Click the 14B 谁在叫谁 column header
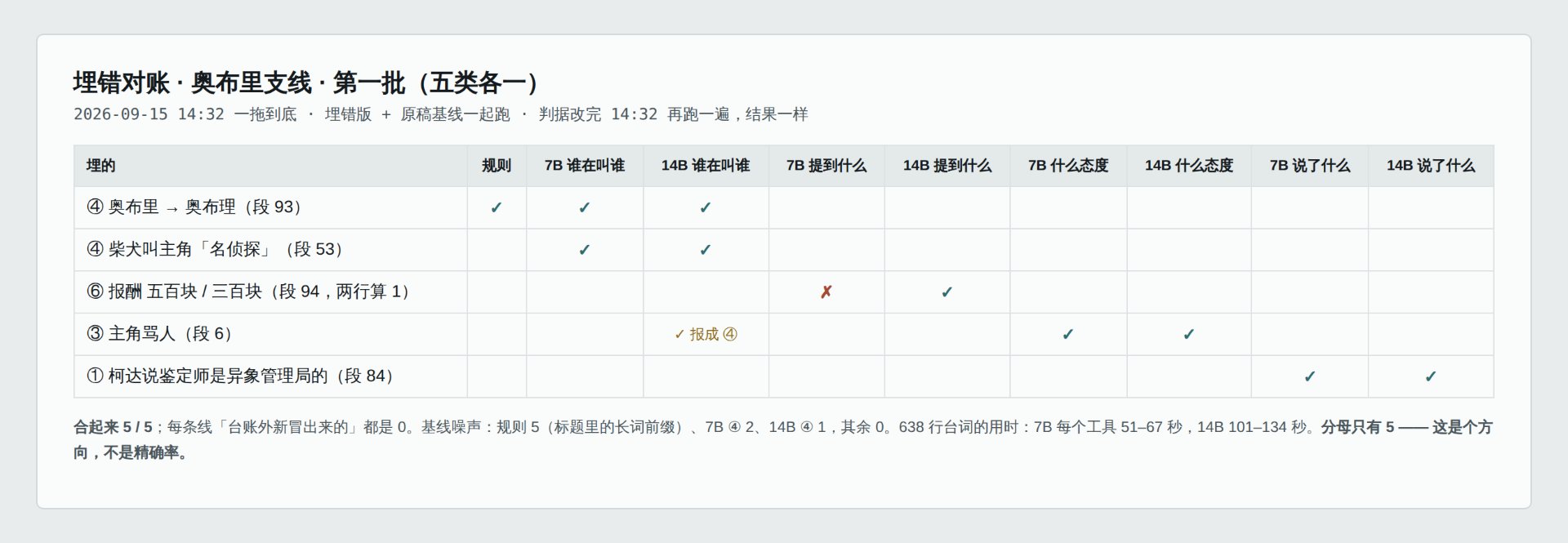 pos(706,166)
